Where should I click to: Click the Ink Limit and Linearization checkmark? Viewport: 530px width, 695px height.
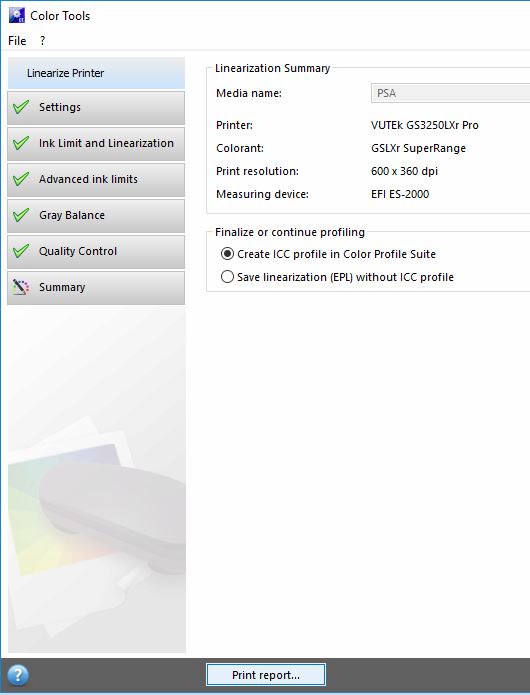pyautogui.click(x=21, y=143)
